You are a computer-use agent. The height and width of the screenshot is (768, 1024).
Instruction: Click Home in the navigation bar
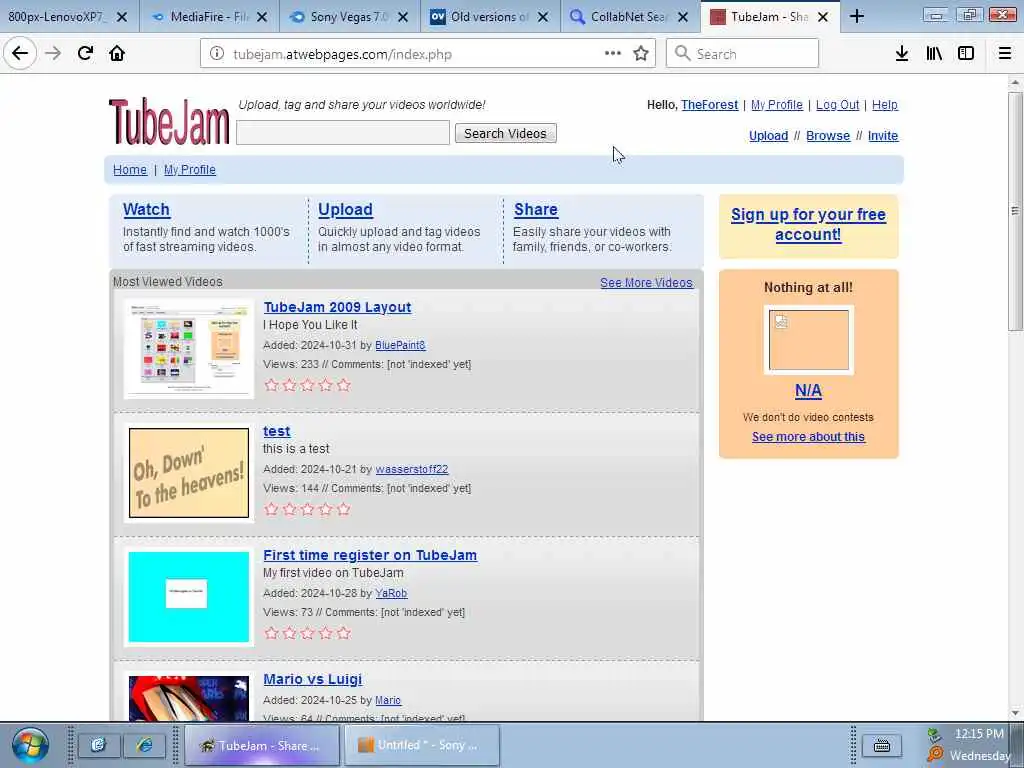tap(130, 170)
